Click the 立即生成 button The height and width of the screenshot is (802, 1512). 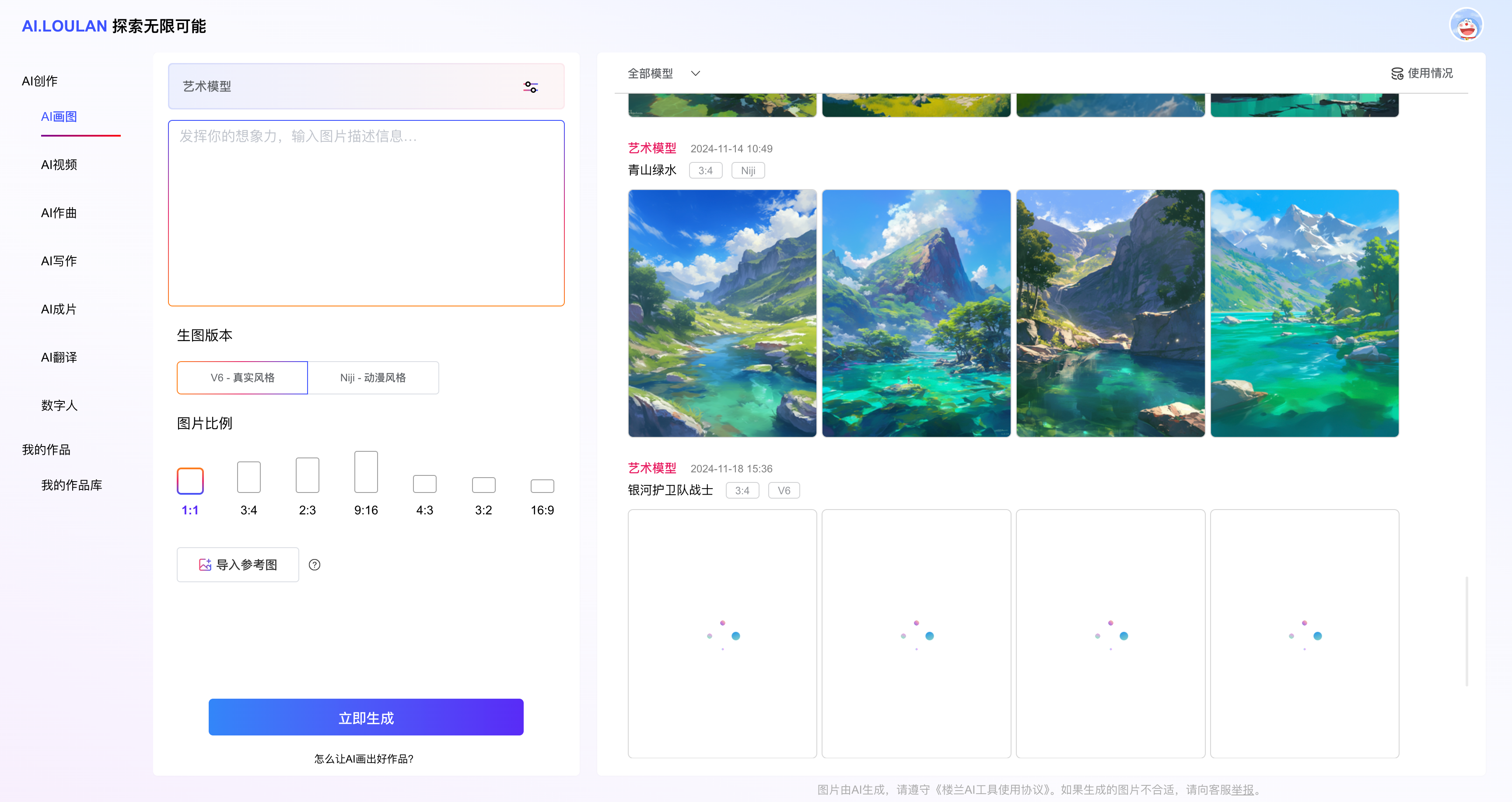pyautogui.click(x=366, y=718)
